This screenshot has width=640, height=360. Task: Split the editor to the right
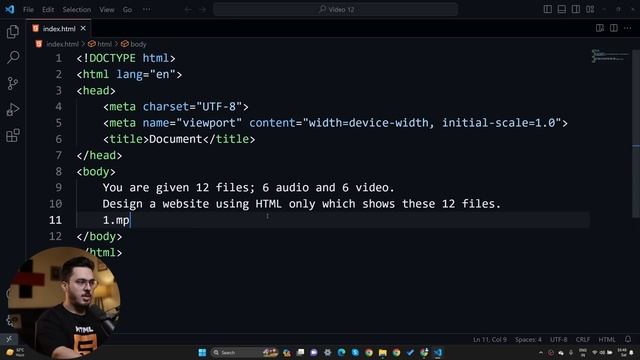613,28
